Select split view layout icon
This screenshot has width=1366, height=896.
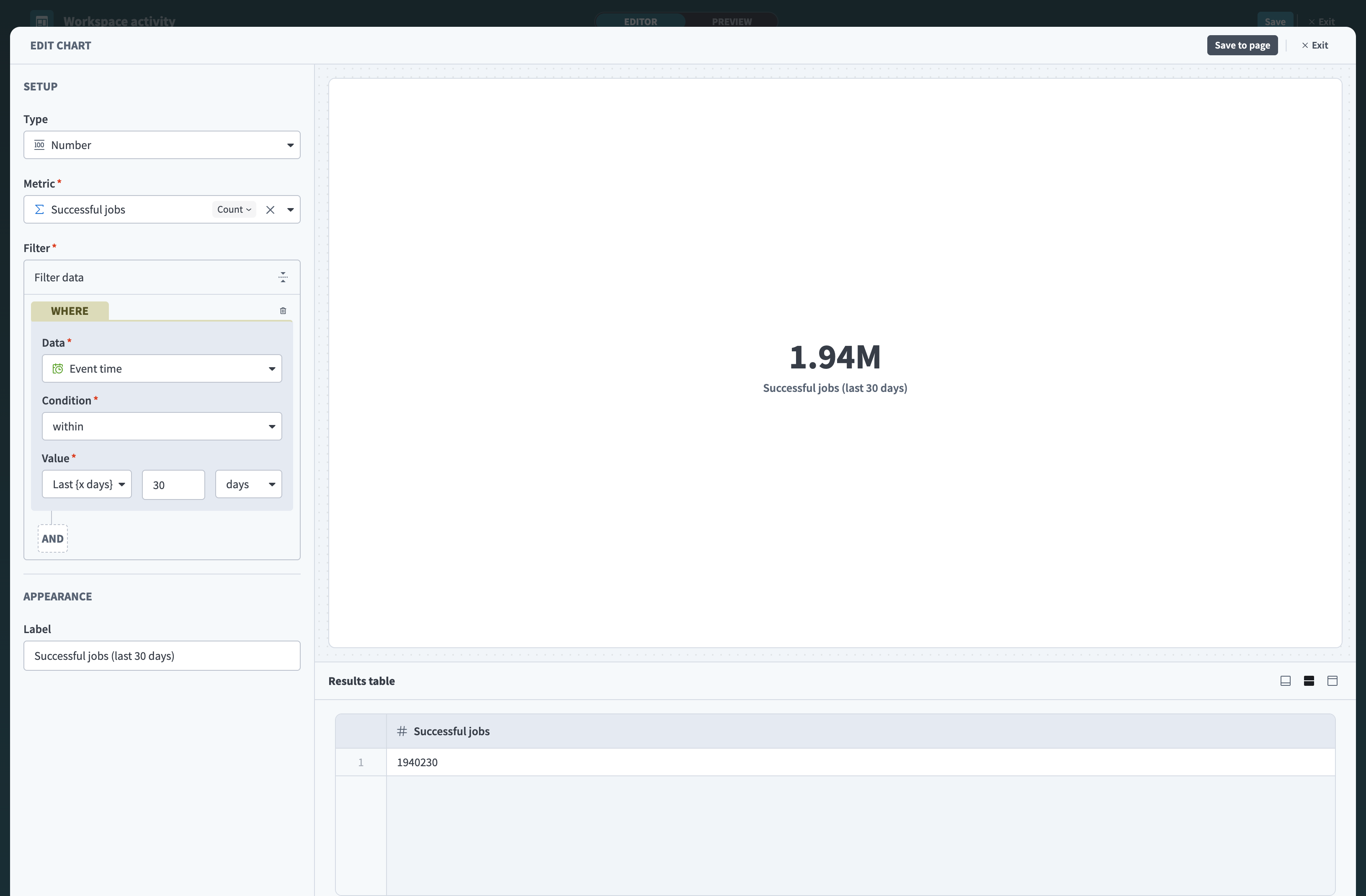pyautogui.click(x=1309, y=681)
